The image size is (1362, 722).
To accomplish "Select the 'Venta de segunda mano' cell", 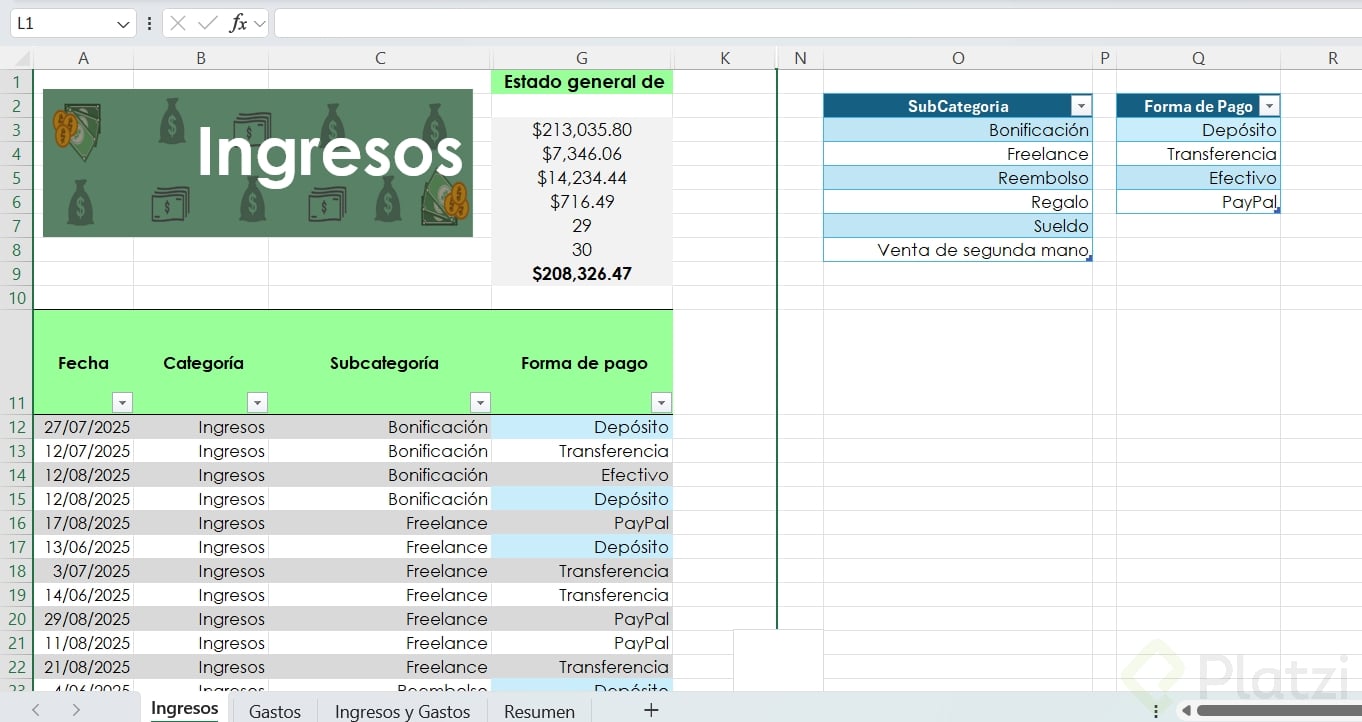I will point(958,250).
